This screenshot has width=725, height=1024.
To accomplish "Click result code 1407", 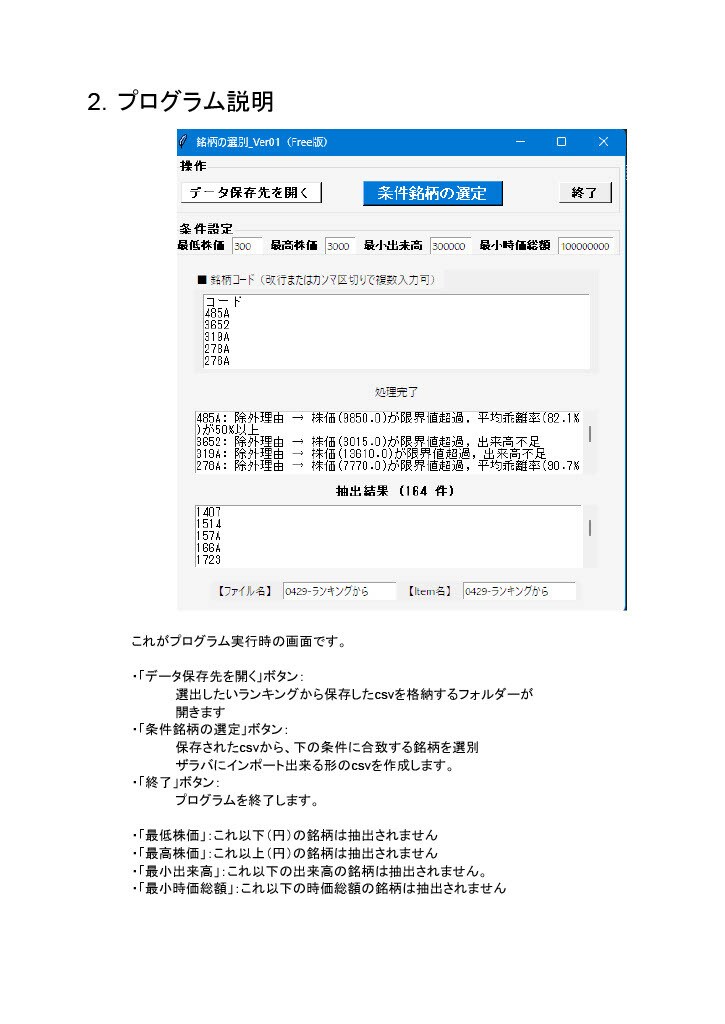I will tap(209, 512).
